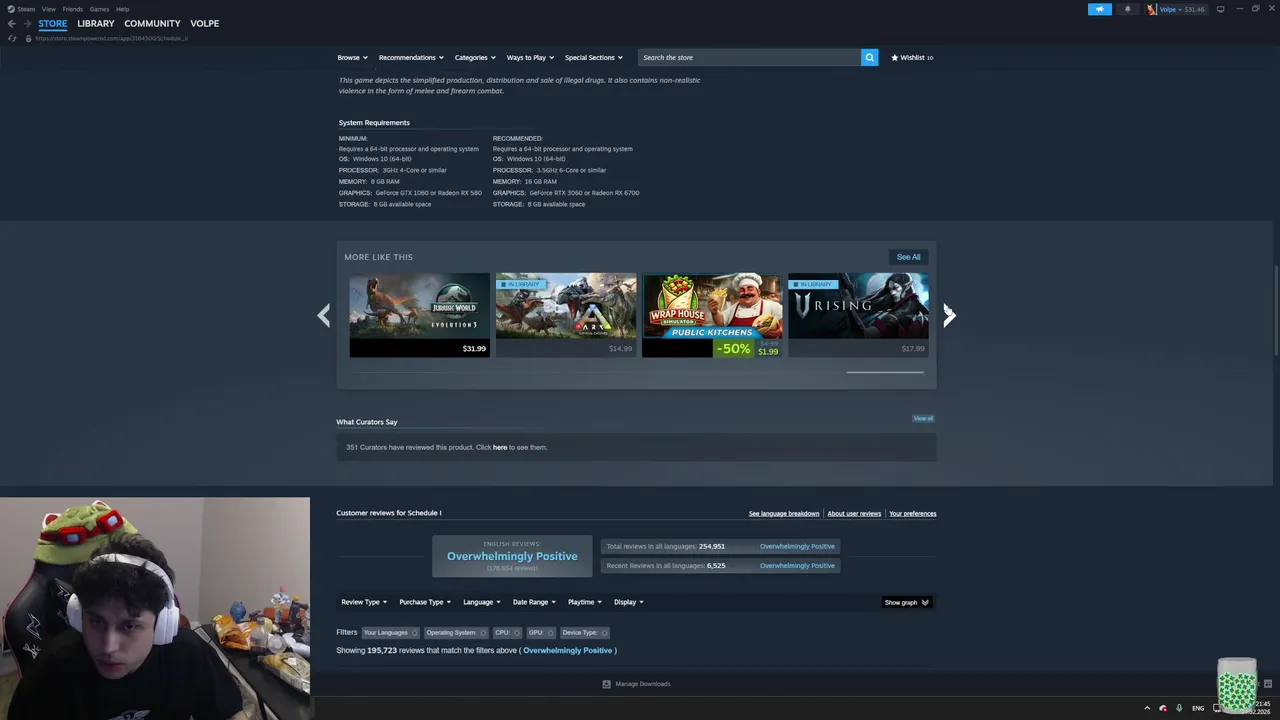The image size is (1280, 720).
Task: Remove the Your Languages filter
Action: pyautogui.click(x=414, y=632)
